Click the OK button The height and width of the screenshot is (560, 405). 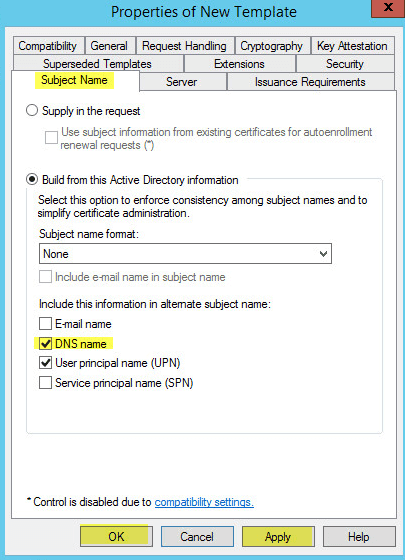tap(116, 536)
